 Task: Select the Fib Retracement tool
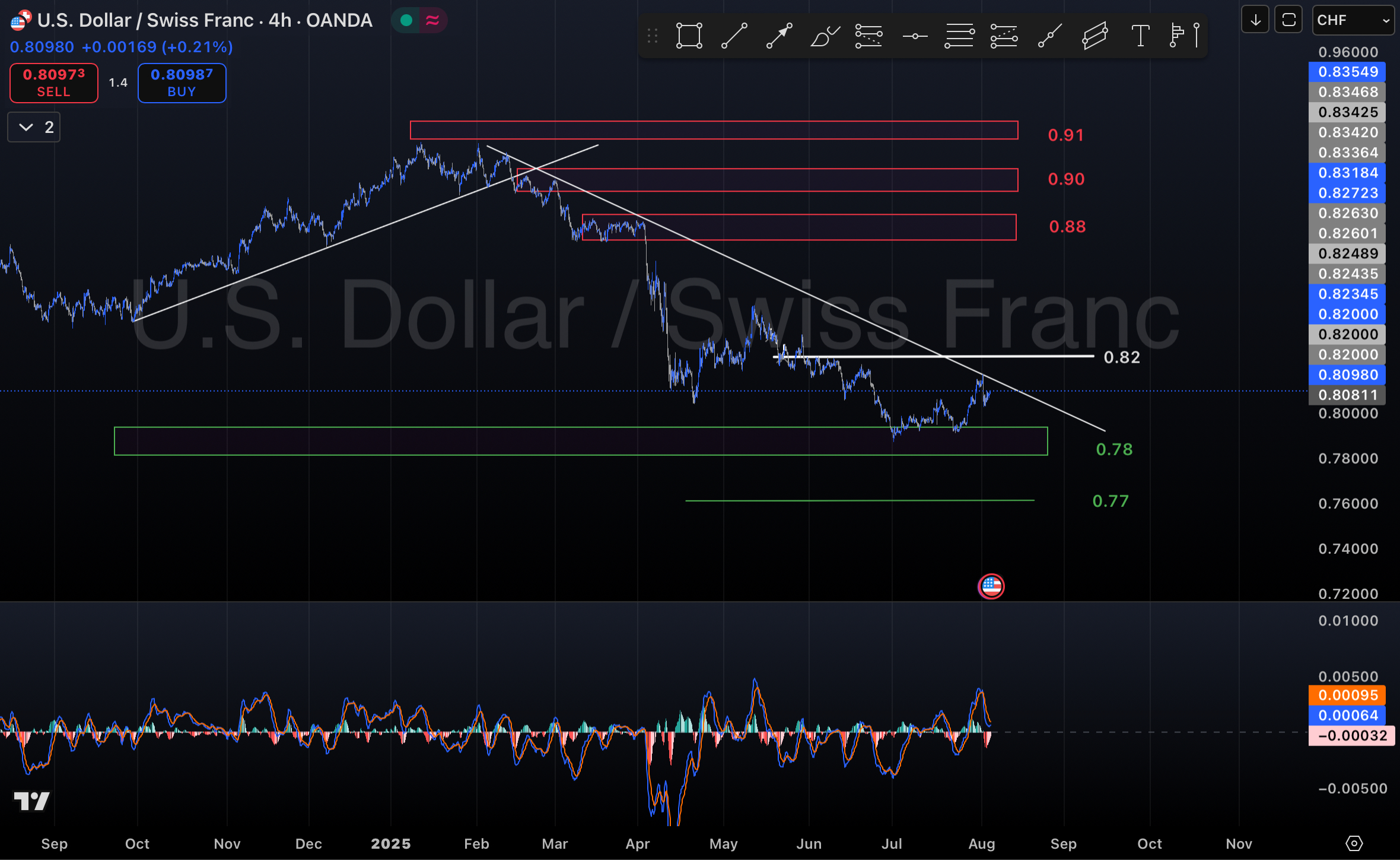pyautogui.click(x=869, y=36)
